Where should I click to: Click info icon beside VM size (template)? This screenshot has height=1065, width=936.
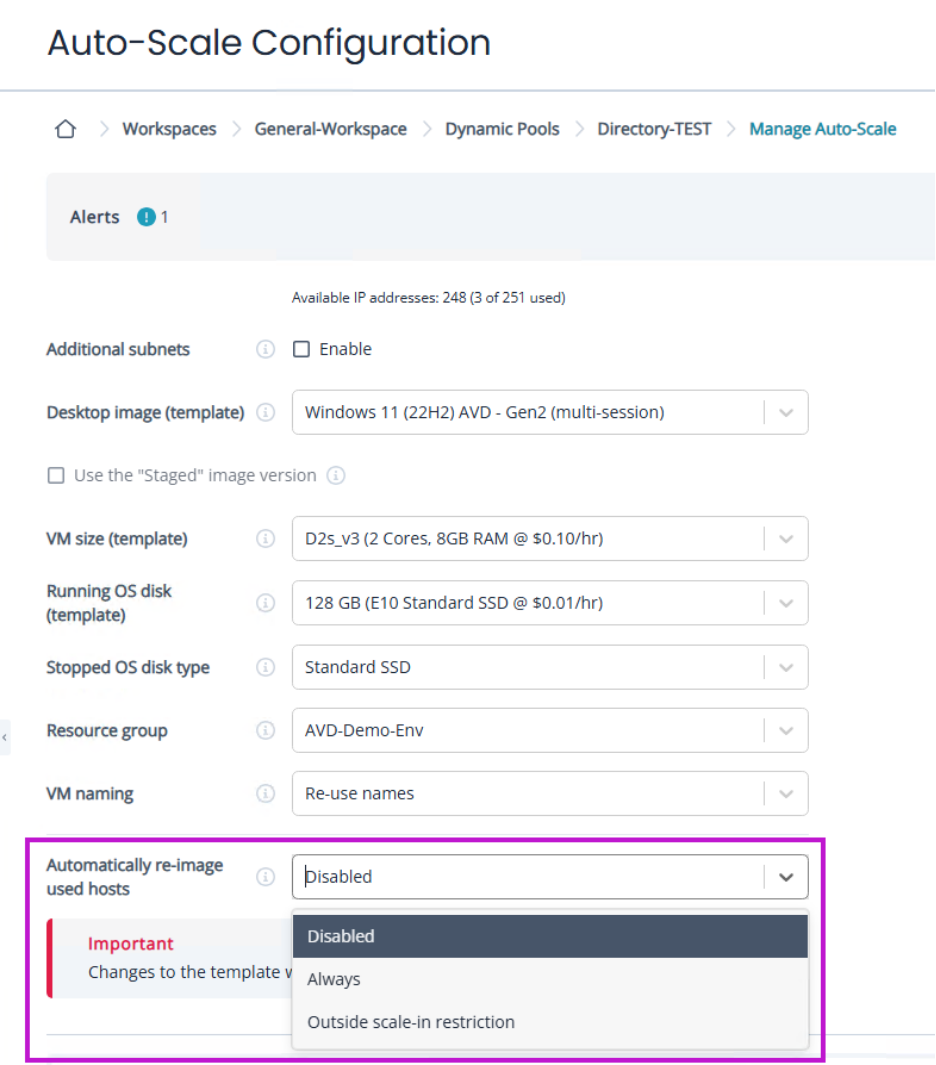(x=265, y=539)
